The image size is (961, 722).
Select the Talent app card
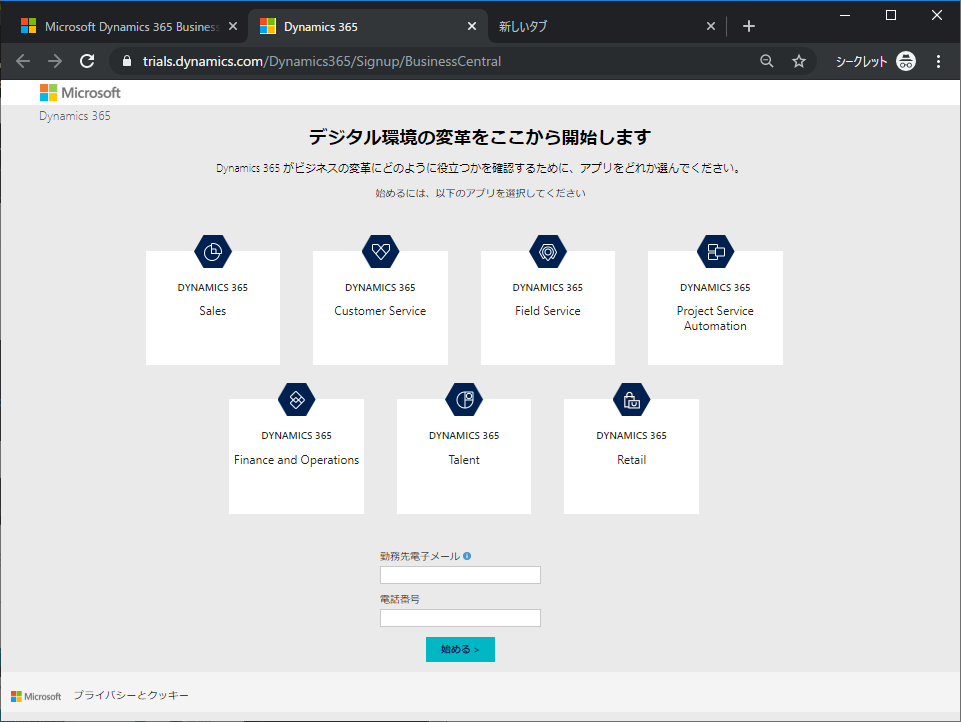coord(464,457)
